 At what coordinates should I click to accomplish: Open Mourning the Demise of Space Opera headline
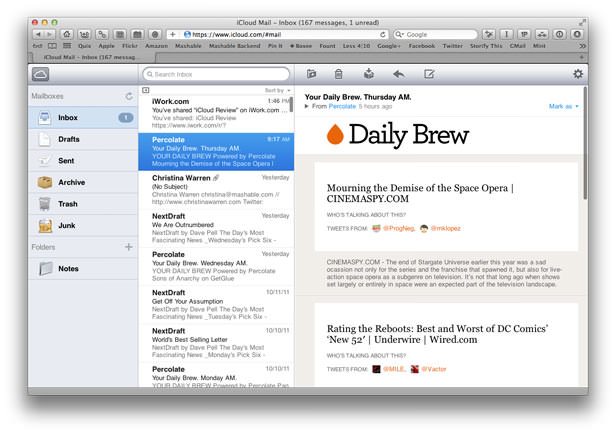420,193
